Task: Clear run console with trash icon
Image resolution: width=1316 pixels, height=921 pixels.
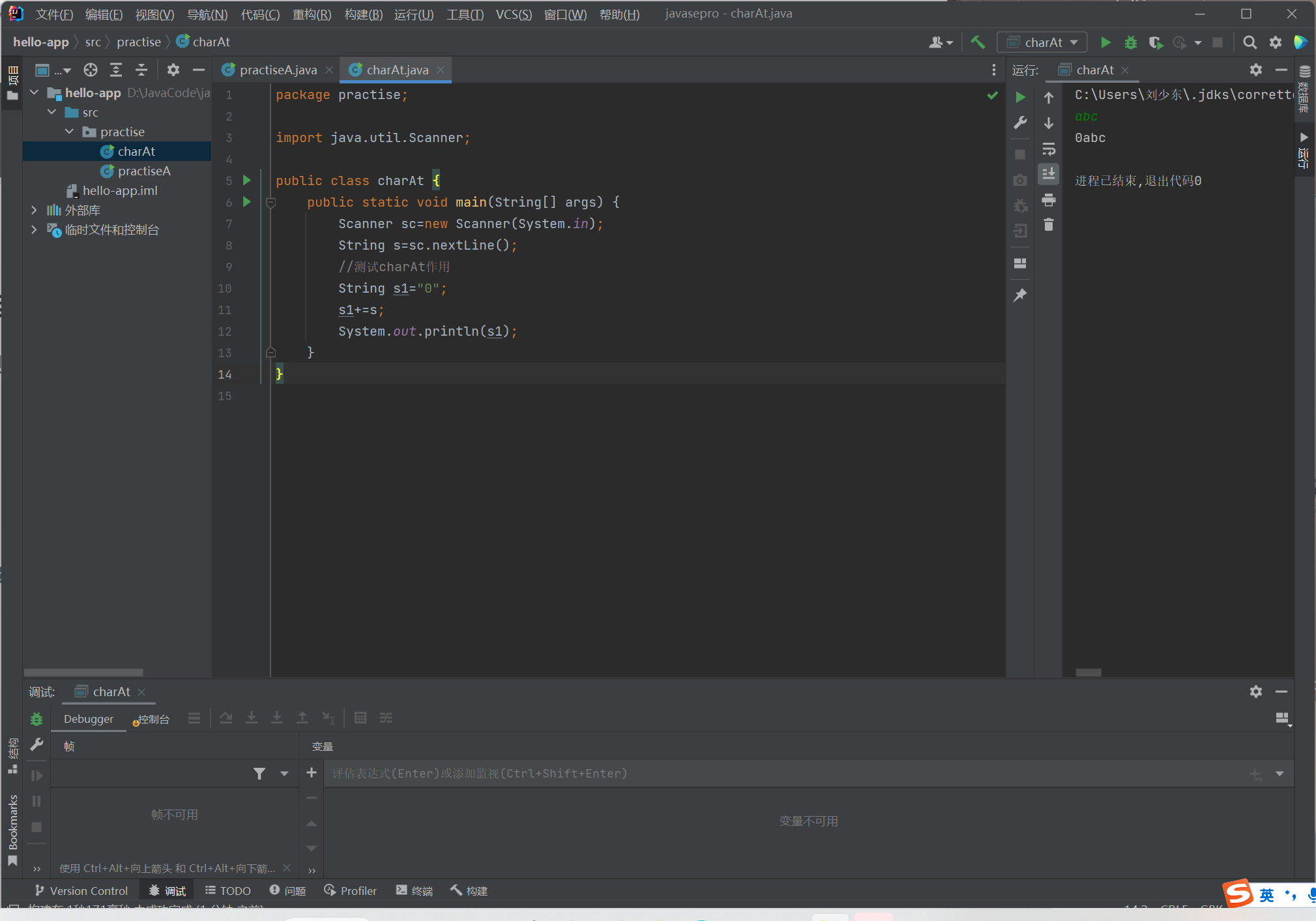Action: pyautogui.click(x=1048, y=226)
